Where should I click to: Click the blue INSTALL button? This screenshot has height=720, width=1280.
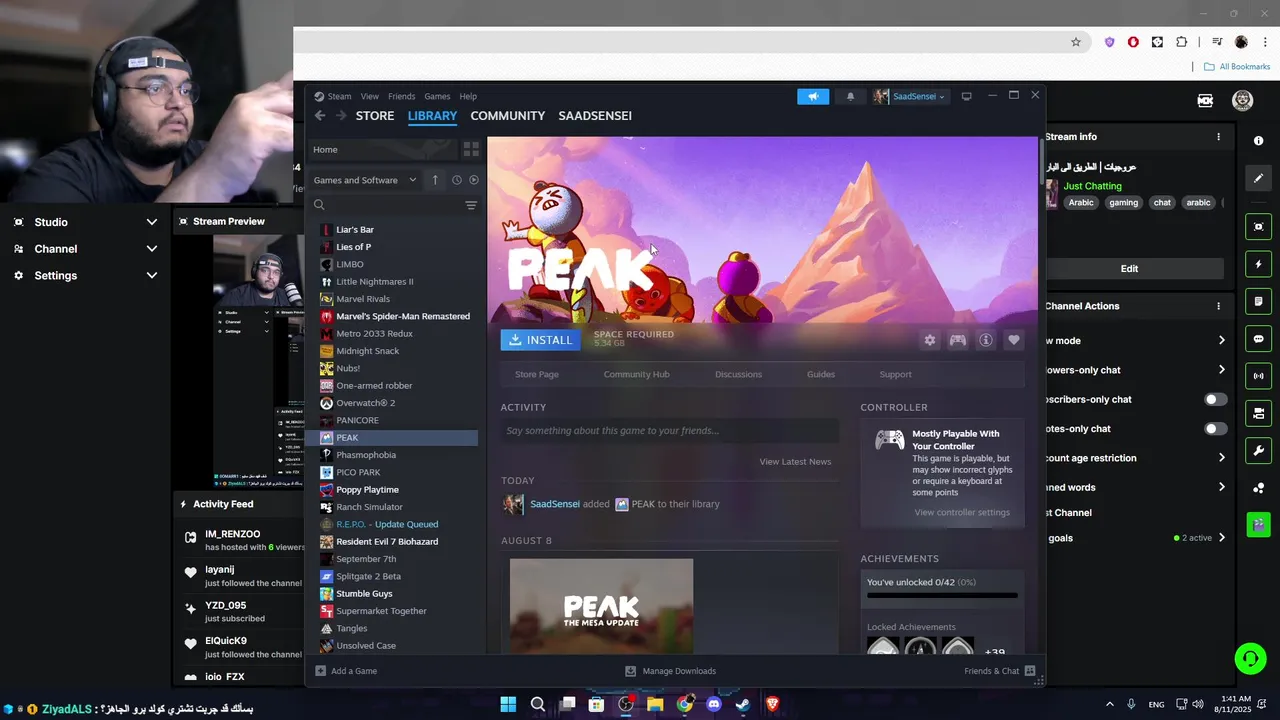(x=541, y=340)
